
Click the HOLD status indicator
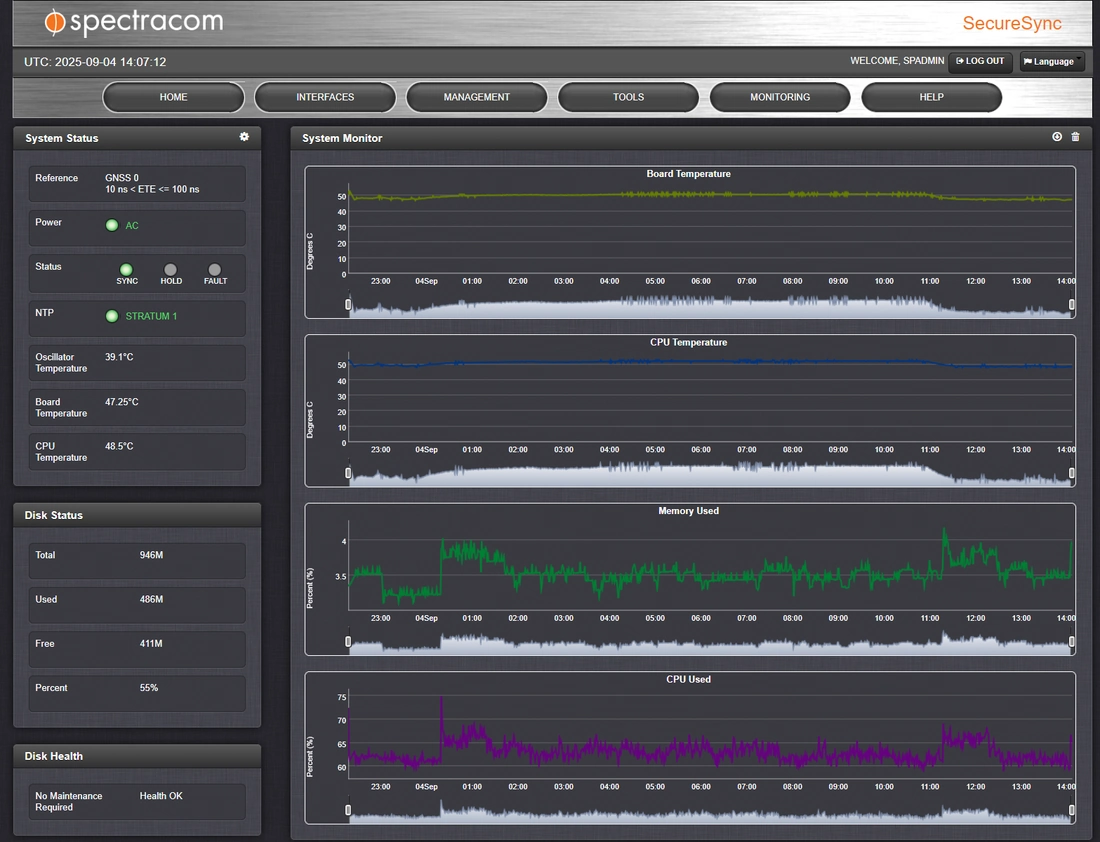[170, 269]
